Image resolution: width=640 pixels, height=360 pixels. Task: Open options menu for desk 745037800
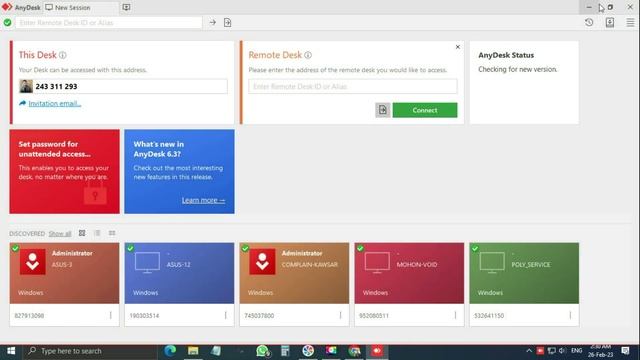pyautogui.click(x=340, y=315)
